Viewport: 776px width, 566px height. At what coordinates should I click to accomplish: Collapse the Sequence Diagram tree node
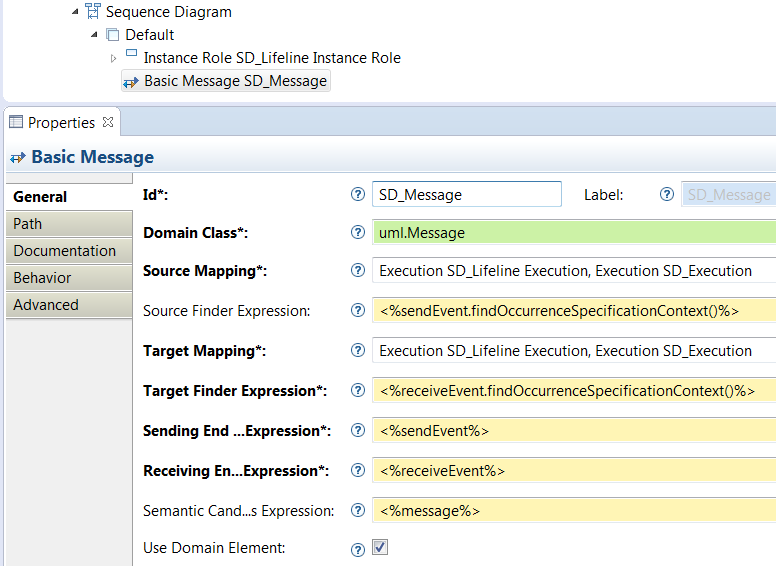pos(76,12)
